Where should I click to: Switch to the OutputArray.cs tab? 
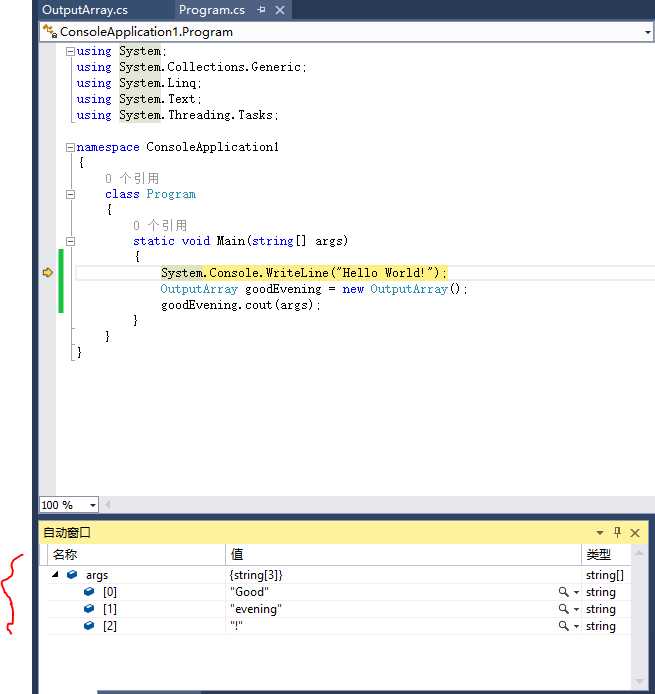[85, 10]
